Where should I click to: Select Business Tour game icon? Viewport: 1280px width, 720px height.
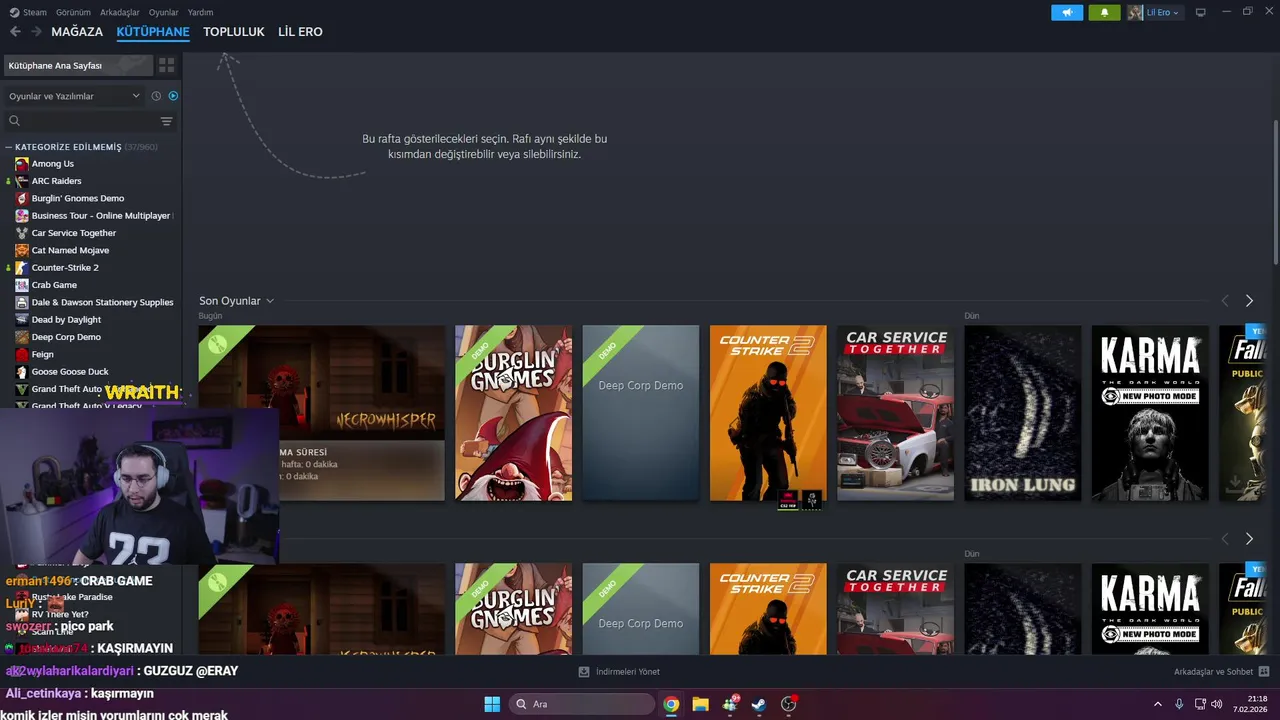pos(22,216)
